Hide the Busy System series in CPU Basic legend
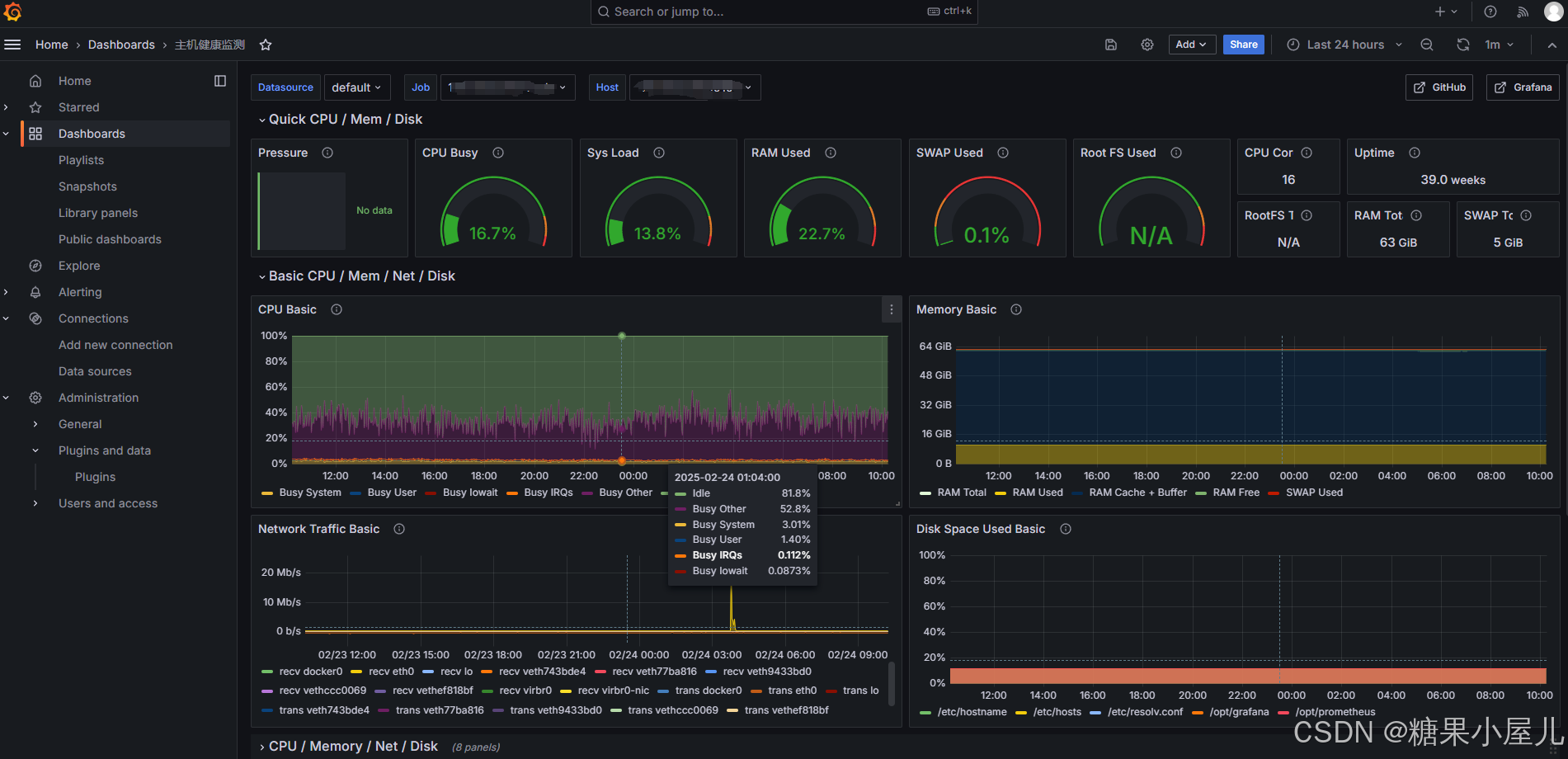This screenshot has height=759, width=1568. (x=310, y=493)
